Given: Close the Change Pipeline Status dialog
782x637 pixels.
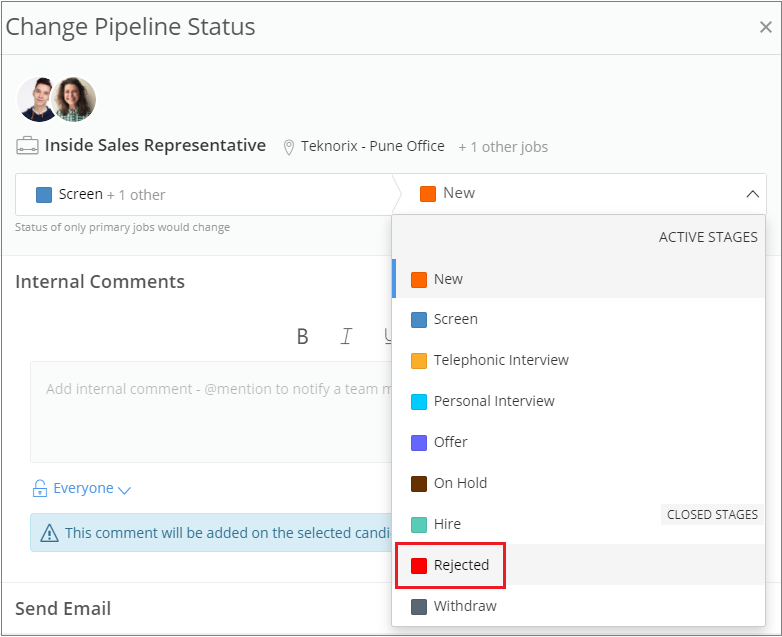Looking at the screenshot, I should pos(765,27).
